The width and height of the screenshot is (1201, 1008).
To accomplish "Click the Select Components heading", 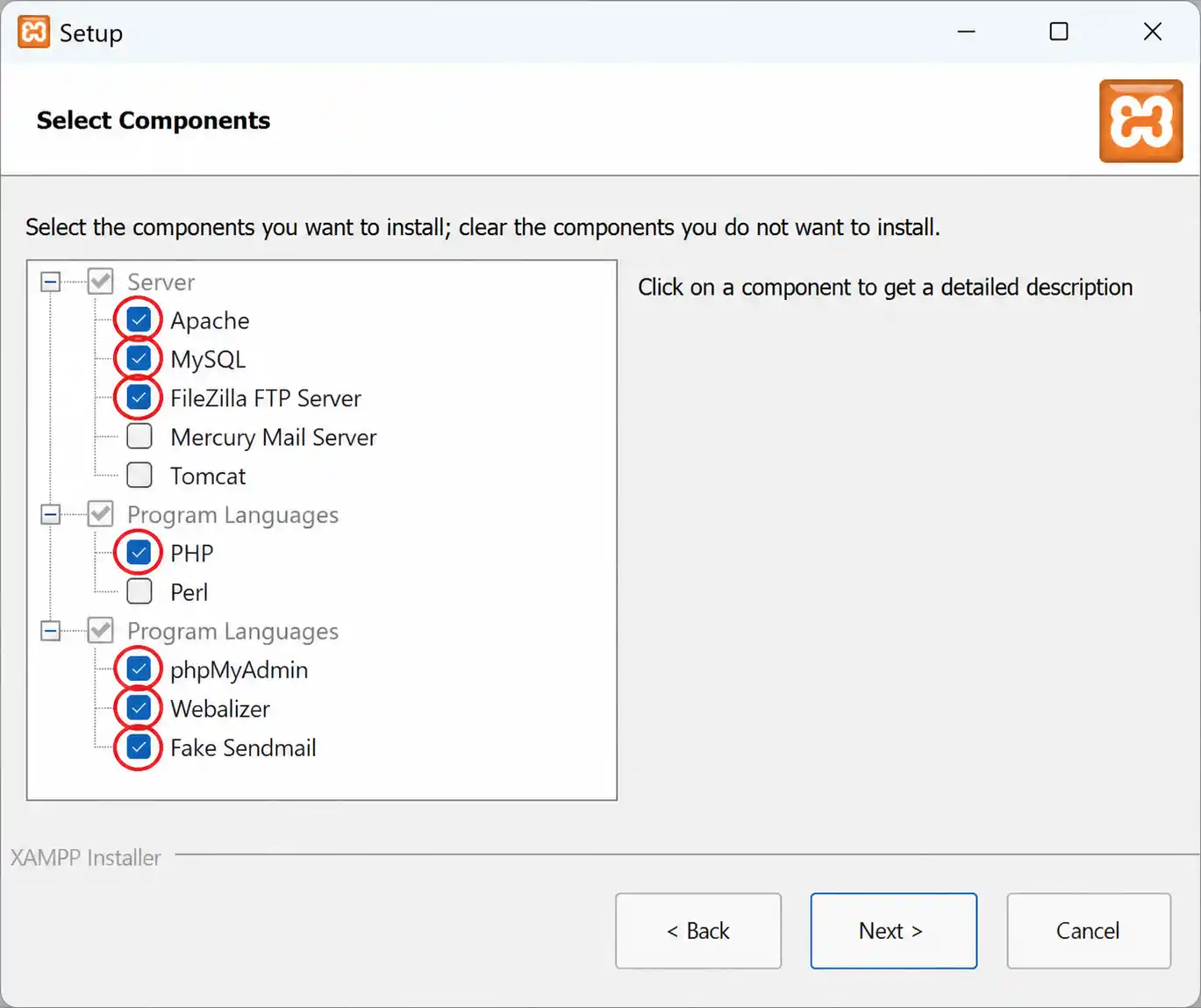I will point(154,120).
